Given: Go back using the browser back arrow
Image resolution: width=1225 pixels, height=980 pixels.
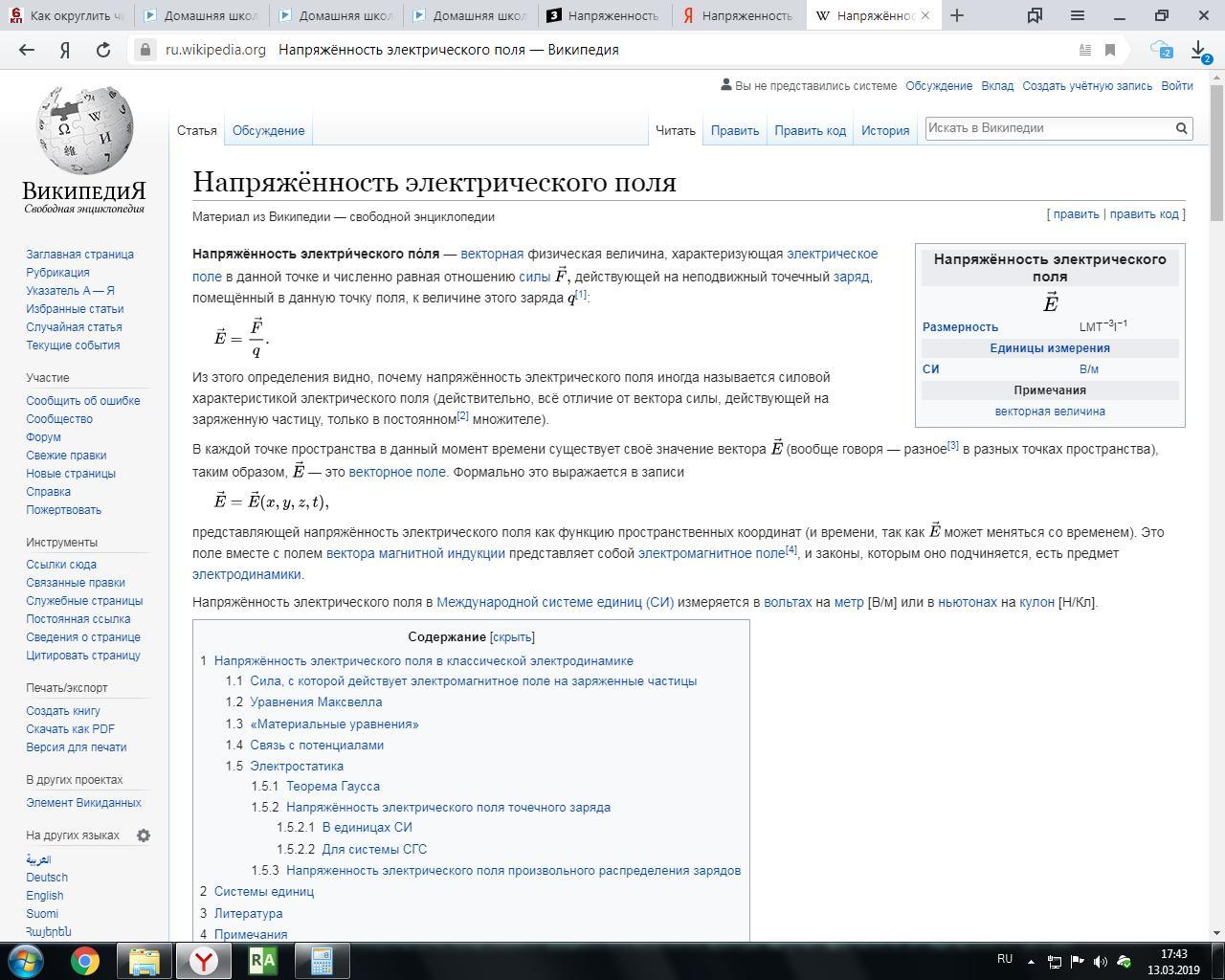Looking at the screenshot, I should tap(27, 50).
